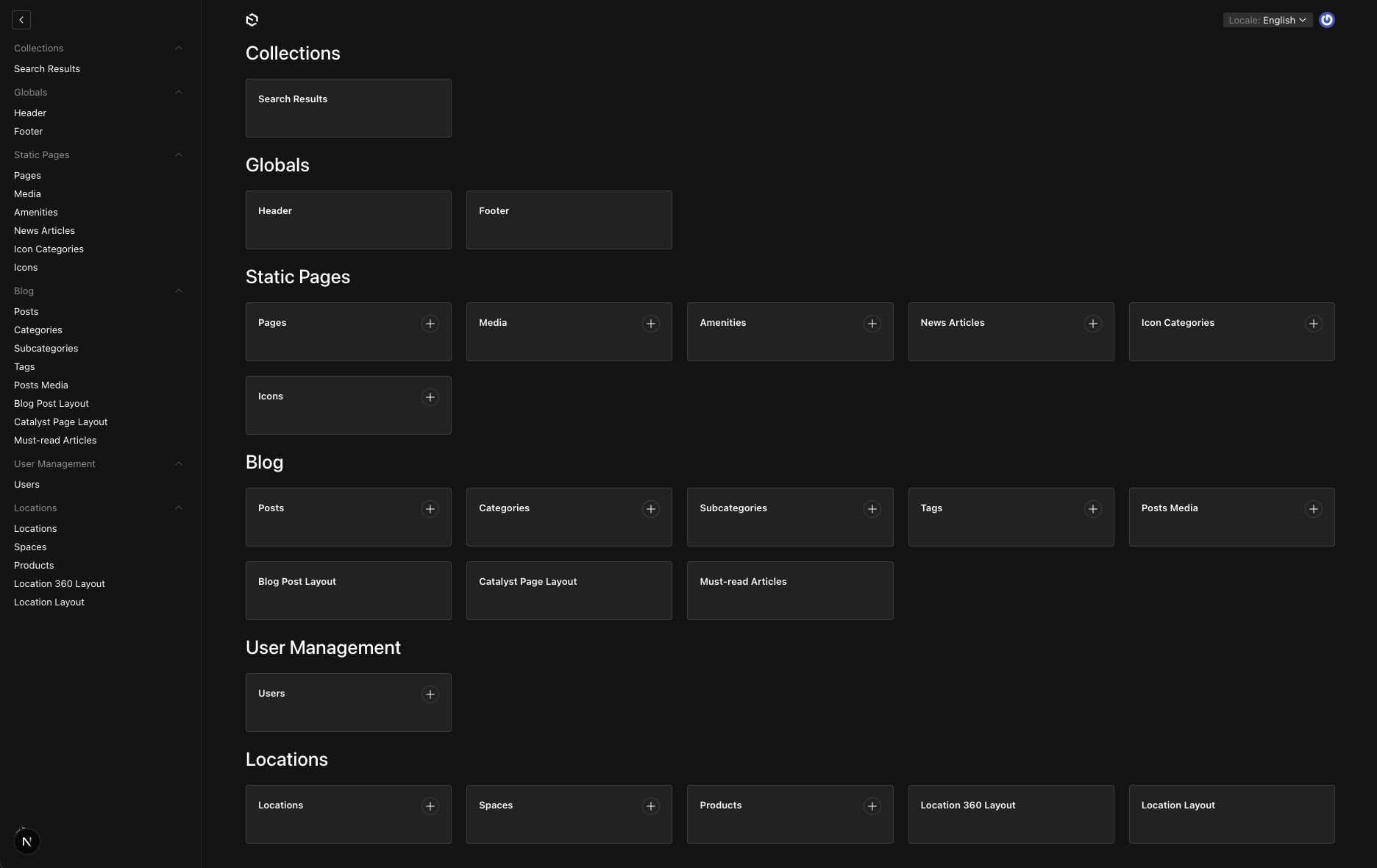Click the Payload logo above Collections
Image resolution: width=1377 pixels, height=868 pixels.
[x=252, y=20]
